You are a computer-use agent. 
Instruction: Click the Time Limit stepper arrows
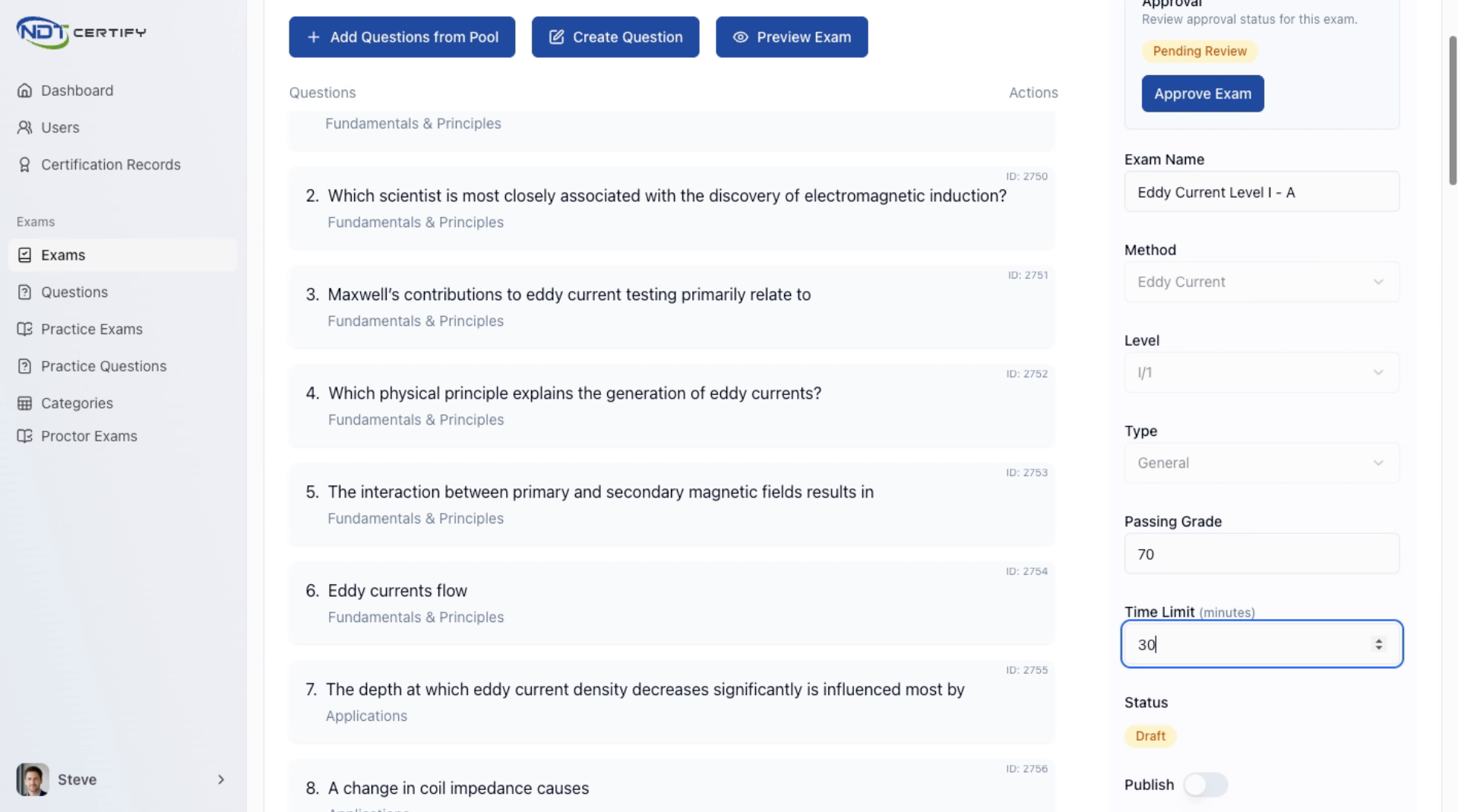coord(1378,644)
